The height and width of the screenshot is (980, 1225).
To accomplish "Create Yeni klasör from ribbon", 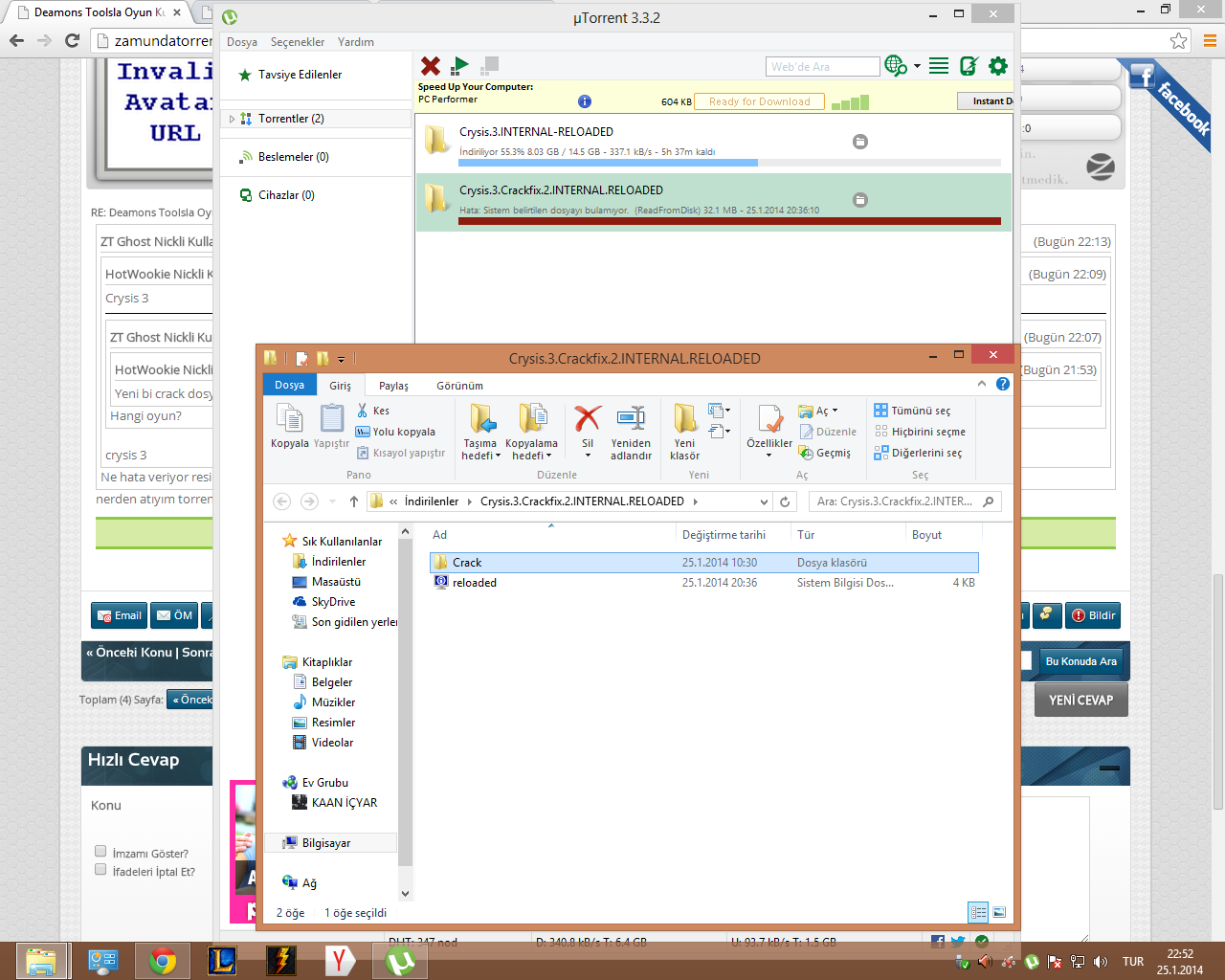I will coord(685,432).
